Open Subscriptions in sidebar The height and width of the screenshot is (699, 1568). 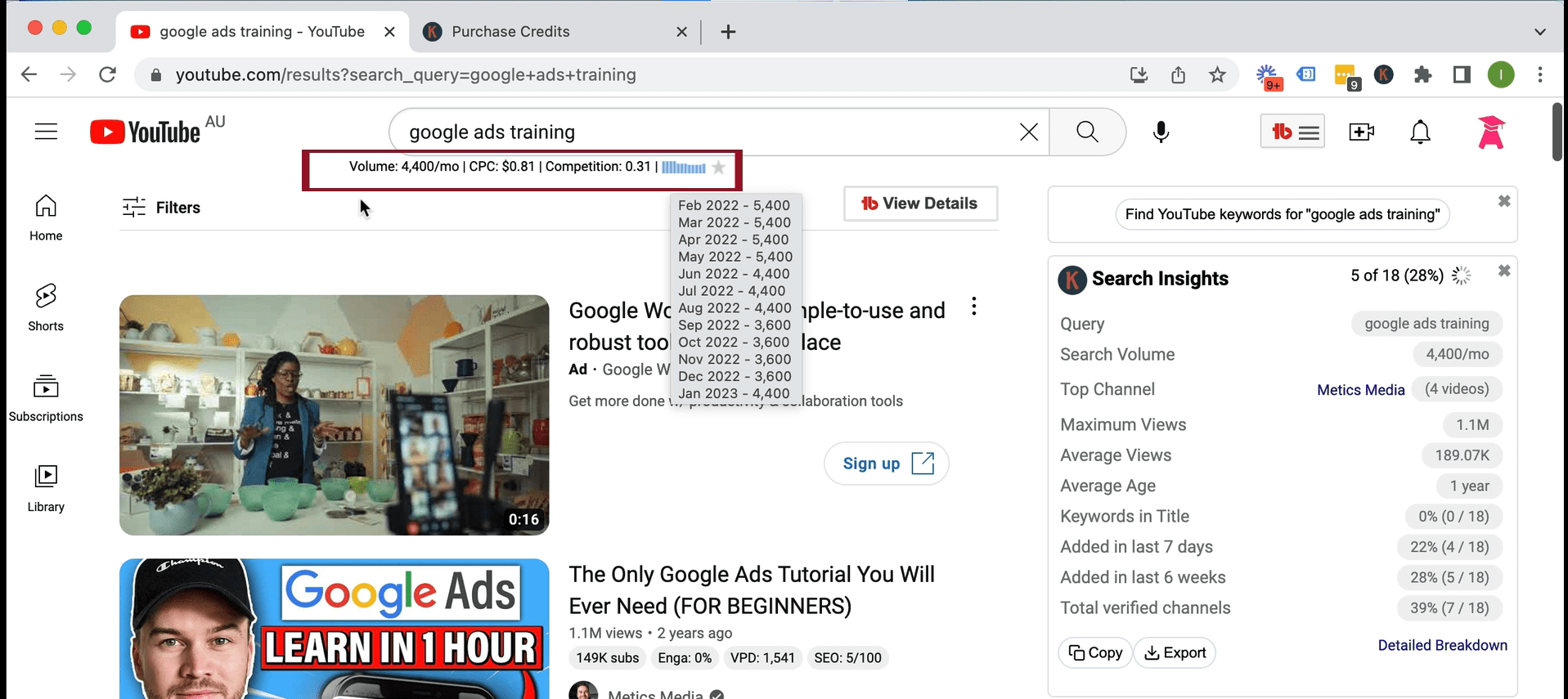pyautogui.click(x=46, y=398)
